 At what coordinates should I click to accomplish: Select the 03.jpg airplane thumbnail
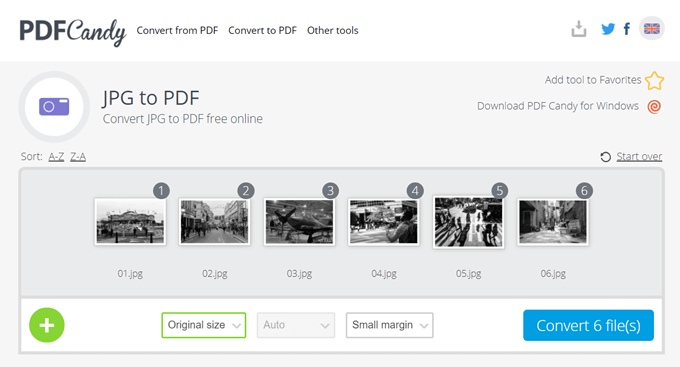pos(299,222)
